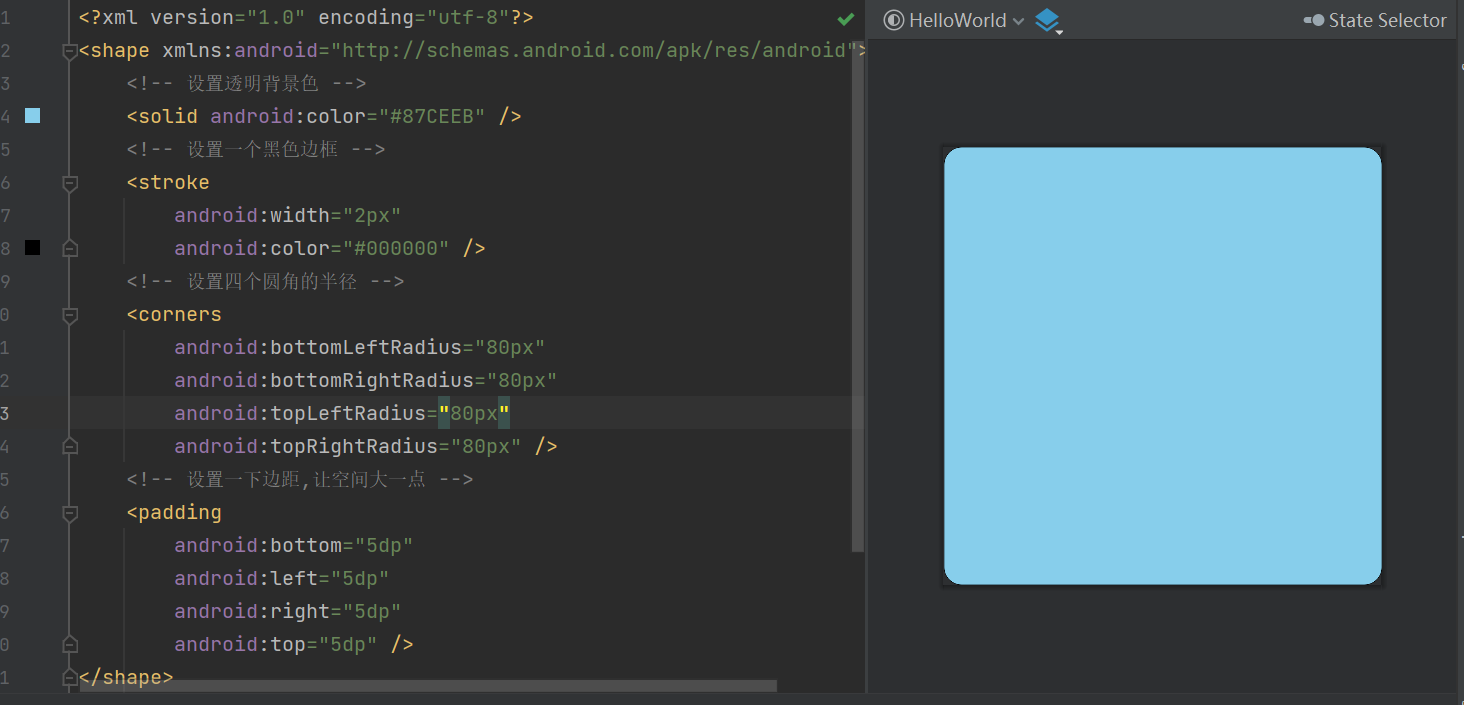
Task: Click the comment 设置透明背景色
Action: tap(246, 83)
